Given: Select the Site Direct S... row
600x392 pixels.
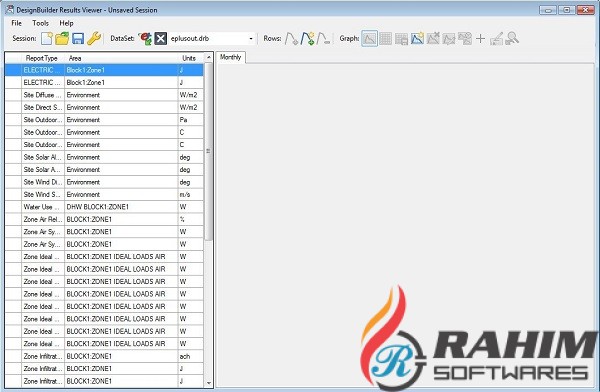Looking at the screenshot, I should (x=104, y=107).
